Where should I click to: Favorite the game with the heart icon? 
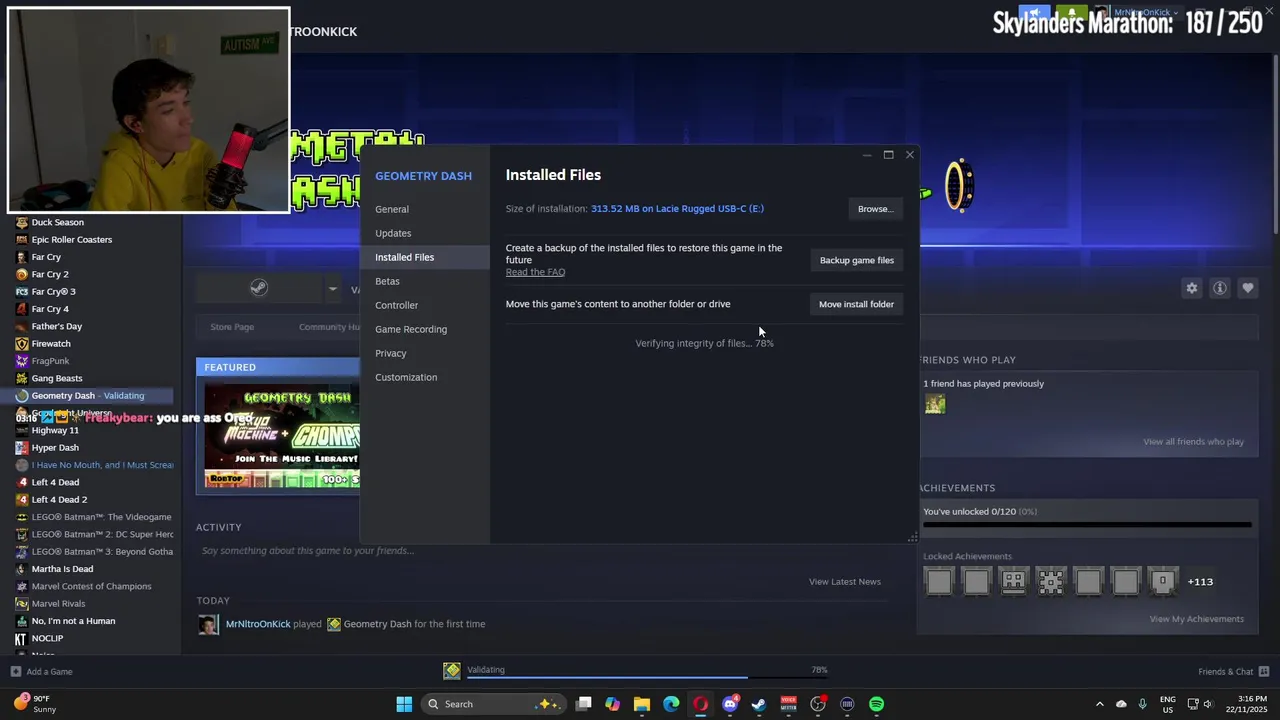pos(1248,288)
